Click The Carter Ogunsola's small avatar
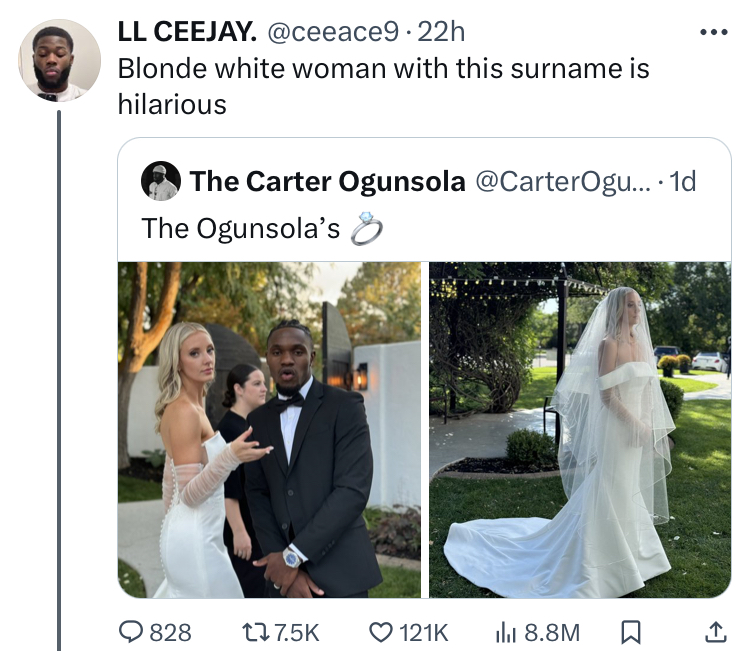750x651 pixels. coord(161,181)
